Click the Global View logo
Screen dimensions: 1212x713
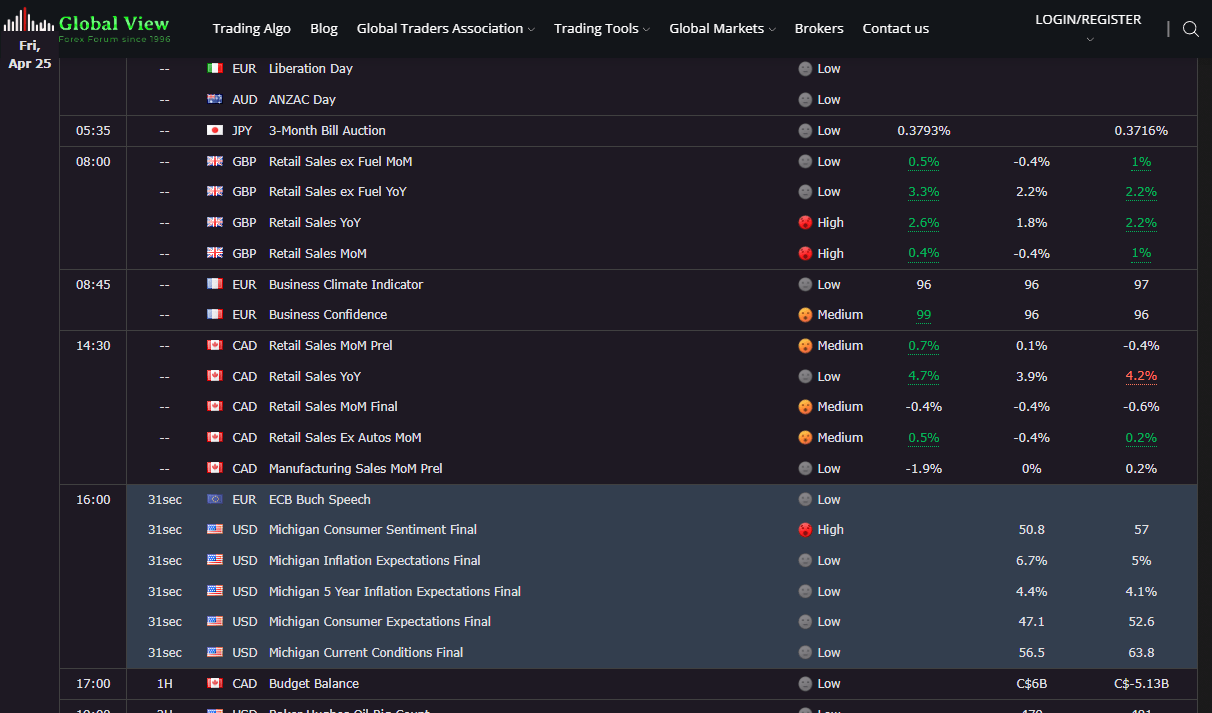(87, 27)
